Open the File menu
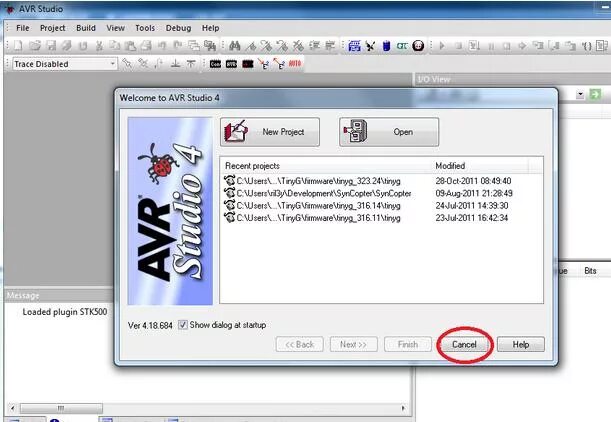611x422 pixels. coord(23,28)
